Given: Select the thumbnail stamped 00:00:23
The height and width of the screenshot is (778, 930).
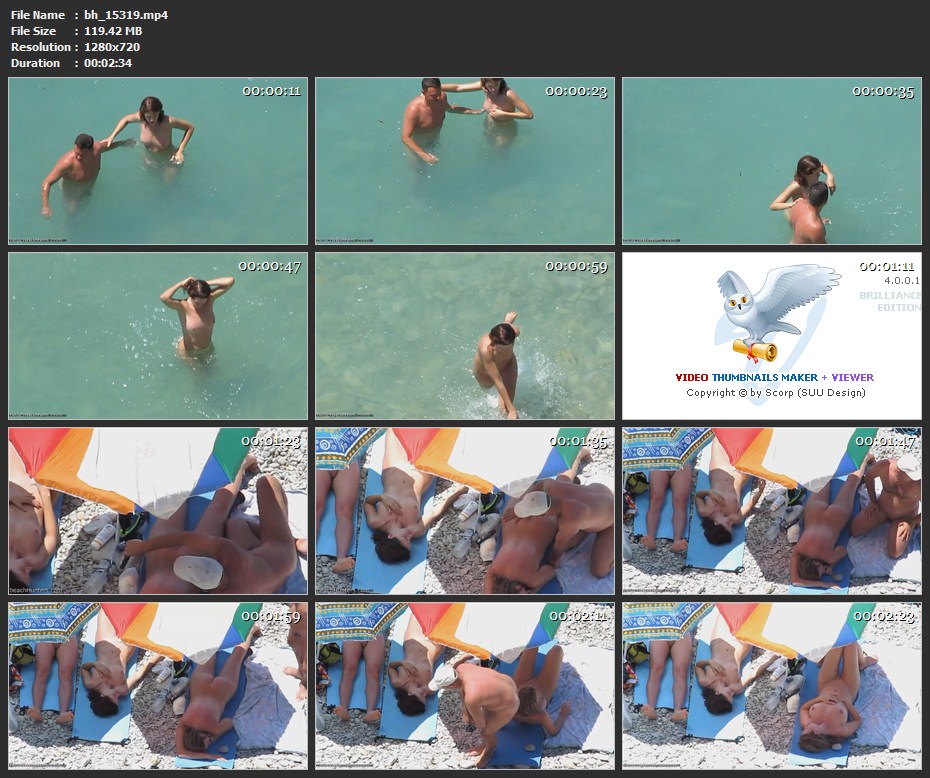Looking at the screenshot, I should (465, 161).
